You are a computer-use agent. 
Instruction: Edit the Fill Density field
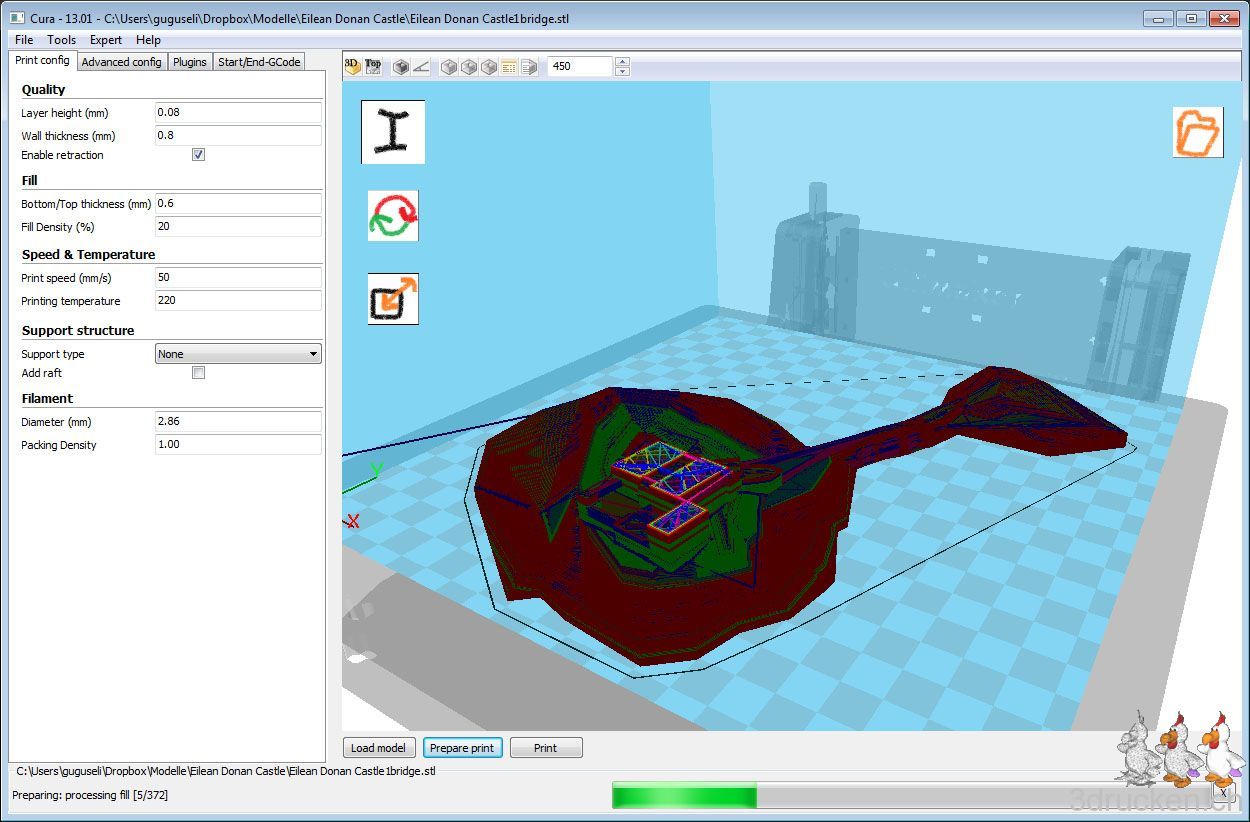(238, 227)
